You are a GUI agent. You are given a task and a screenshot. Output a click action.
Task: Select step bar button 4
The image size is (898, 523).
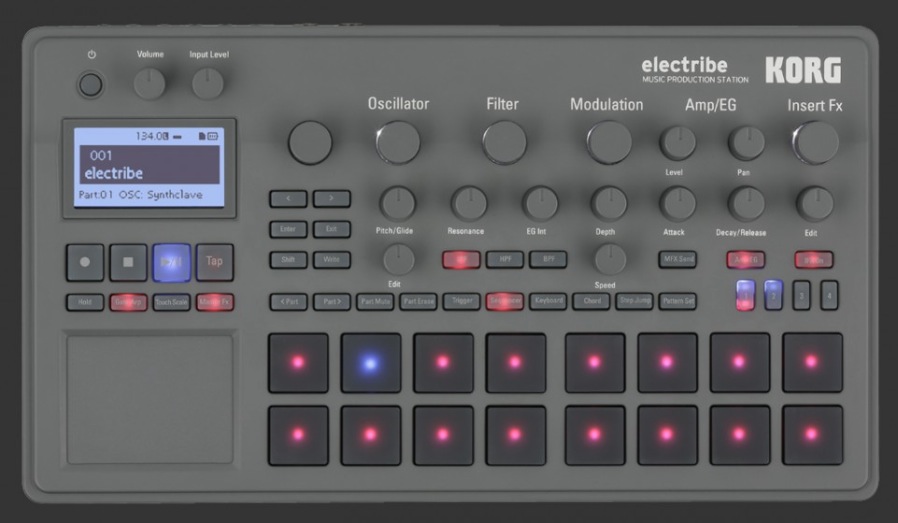[829, 296]
